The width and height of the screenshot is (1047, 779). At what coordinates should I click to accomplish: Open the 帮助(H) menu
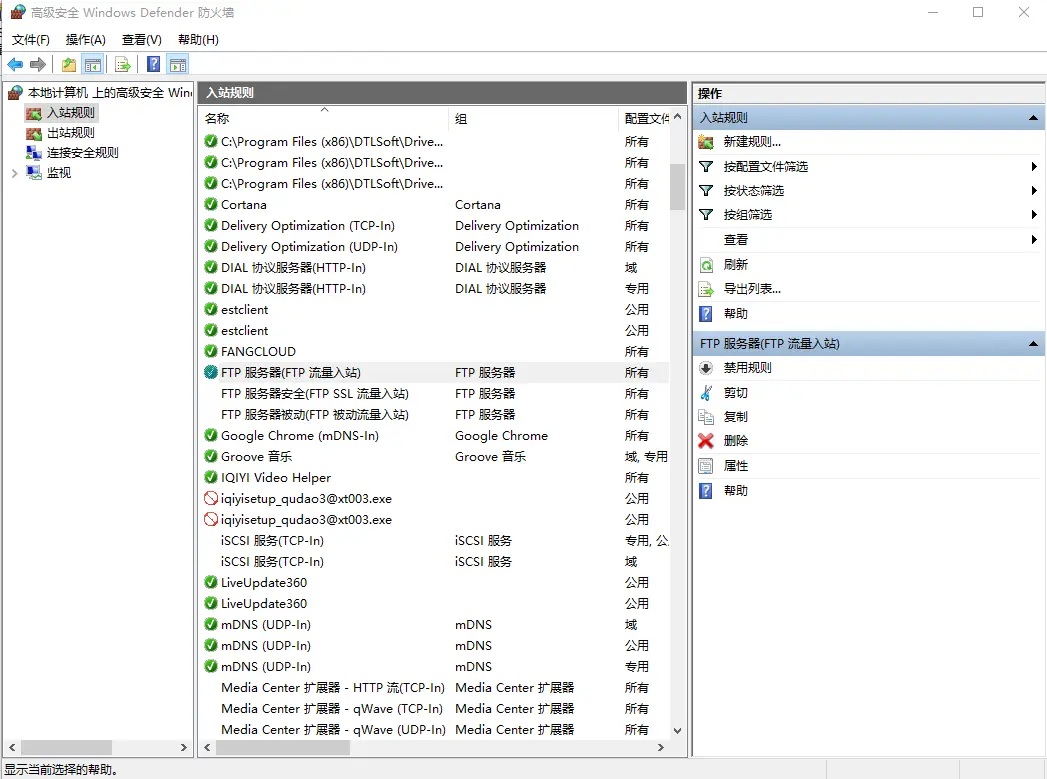(198, 40)
